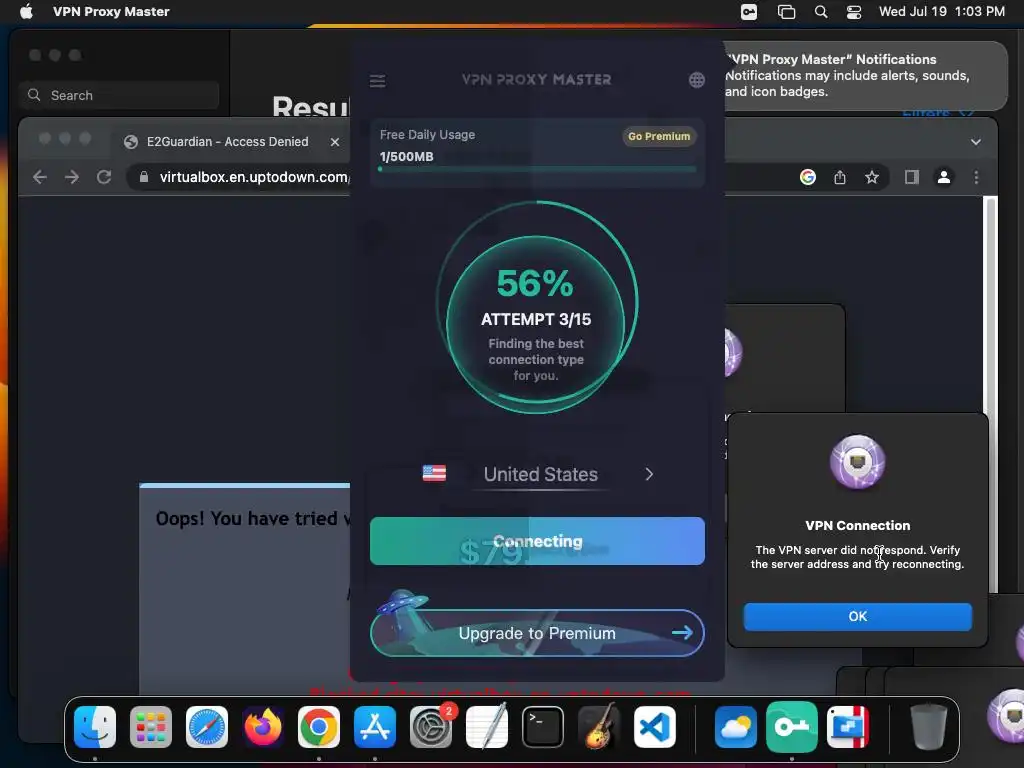Open TextEdit from the Dock
The height and width of the screenshot is (768, 1024).
coord(487,726)
